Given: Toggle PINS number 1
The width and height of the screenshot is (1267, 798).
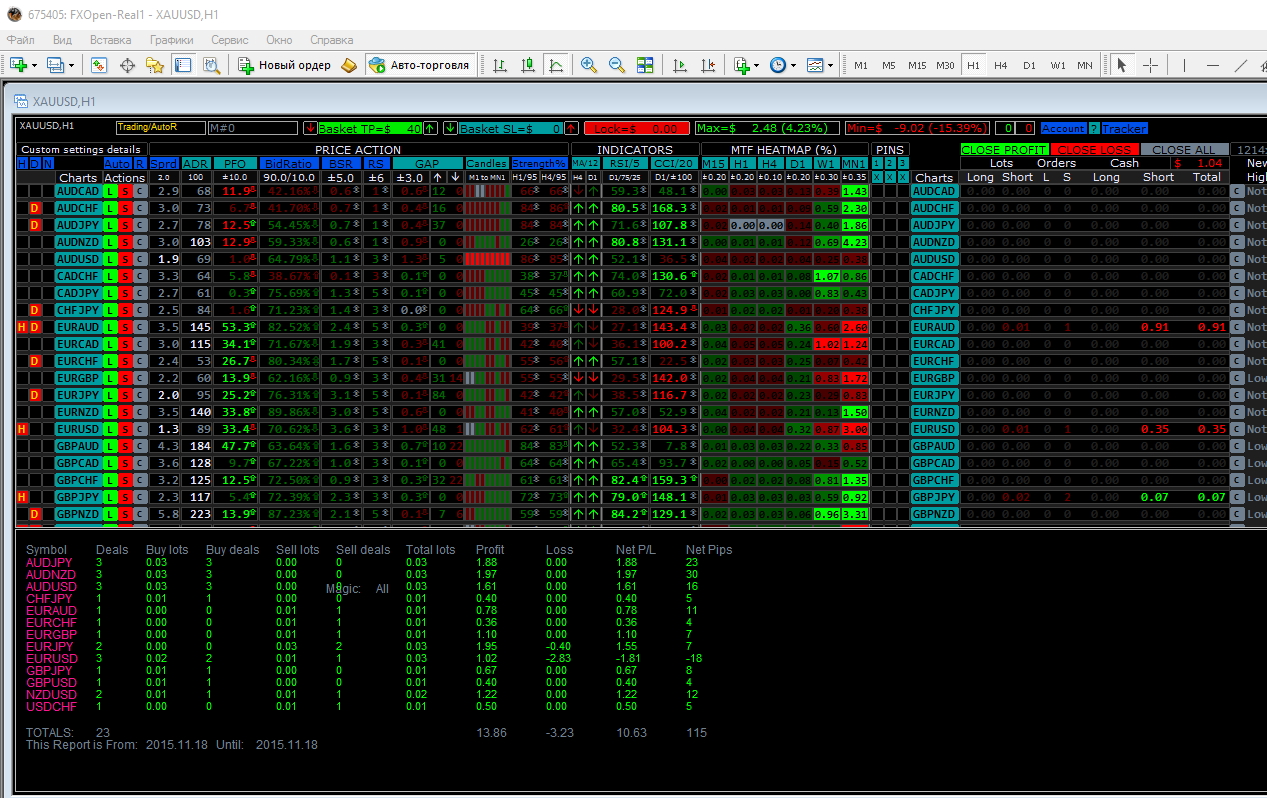Looking at the screenshot, I should pyautogui.click(x=877, y=163).
